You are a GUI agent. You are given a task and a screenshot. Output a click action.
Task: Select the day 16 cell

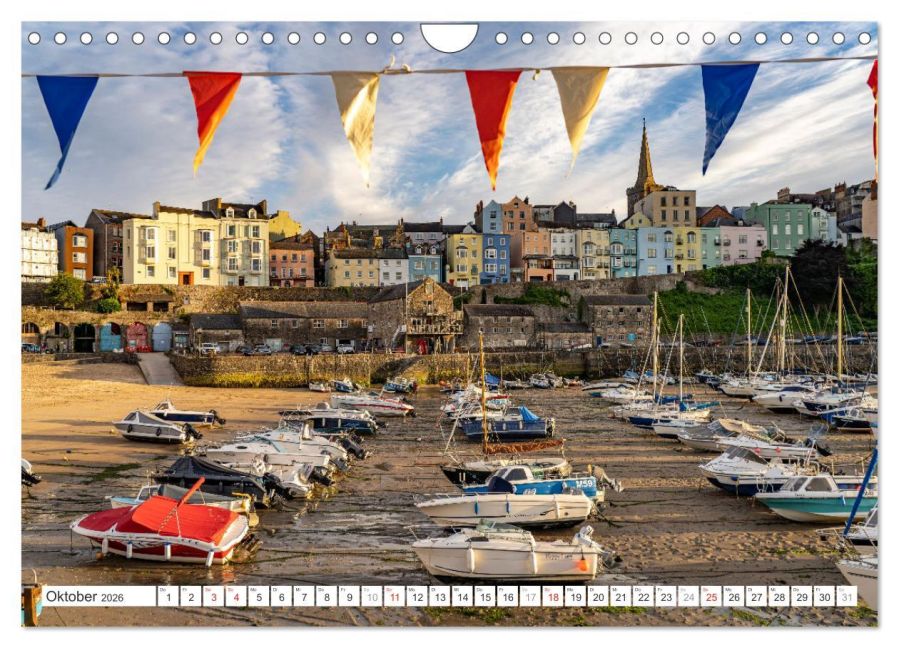click(x=507, y=596)
